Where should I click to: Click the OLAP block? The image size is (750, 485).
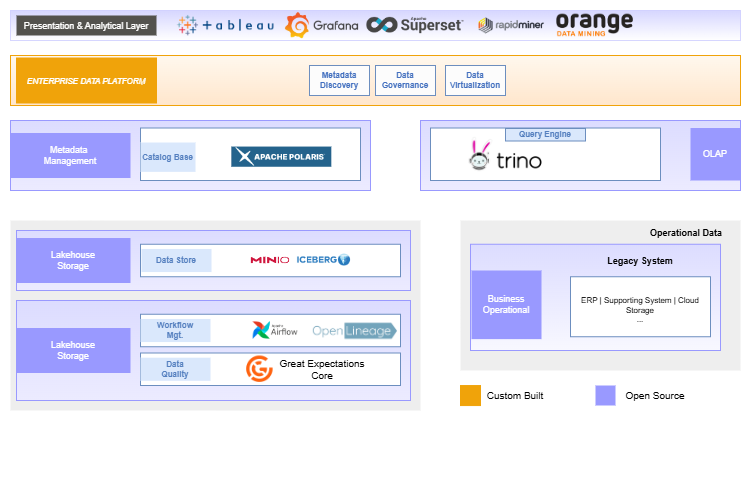click(715, 154)
